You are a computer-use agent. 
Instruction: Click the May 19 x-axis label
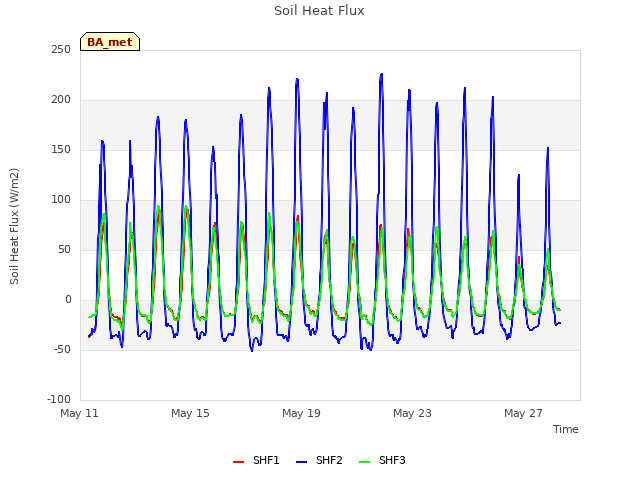tap(301, 413)
